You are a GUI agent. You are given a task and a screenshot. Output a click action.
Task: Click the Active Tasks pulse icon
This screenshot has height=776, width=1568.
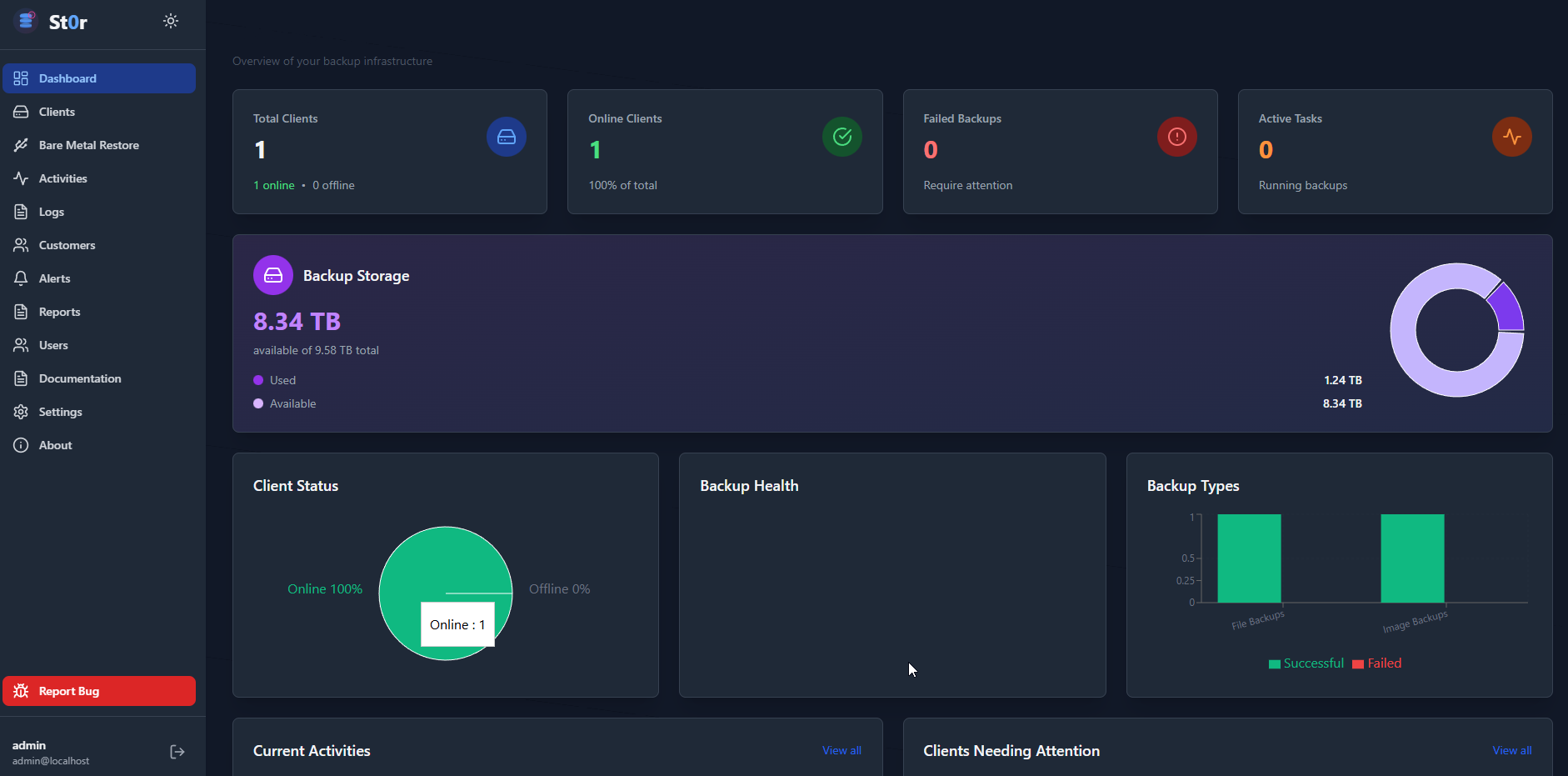click(1512, 137)
